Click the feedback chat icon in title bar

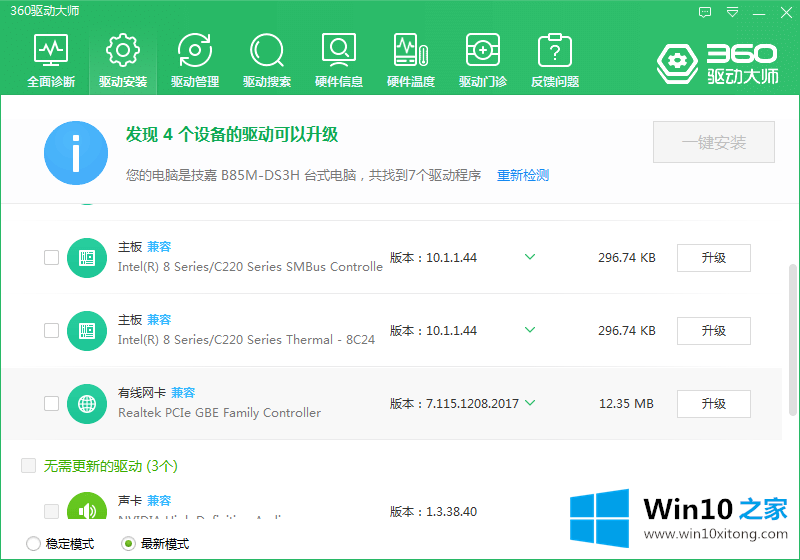705,12
